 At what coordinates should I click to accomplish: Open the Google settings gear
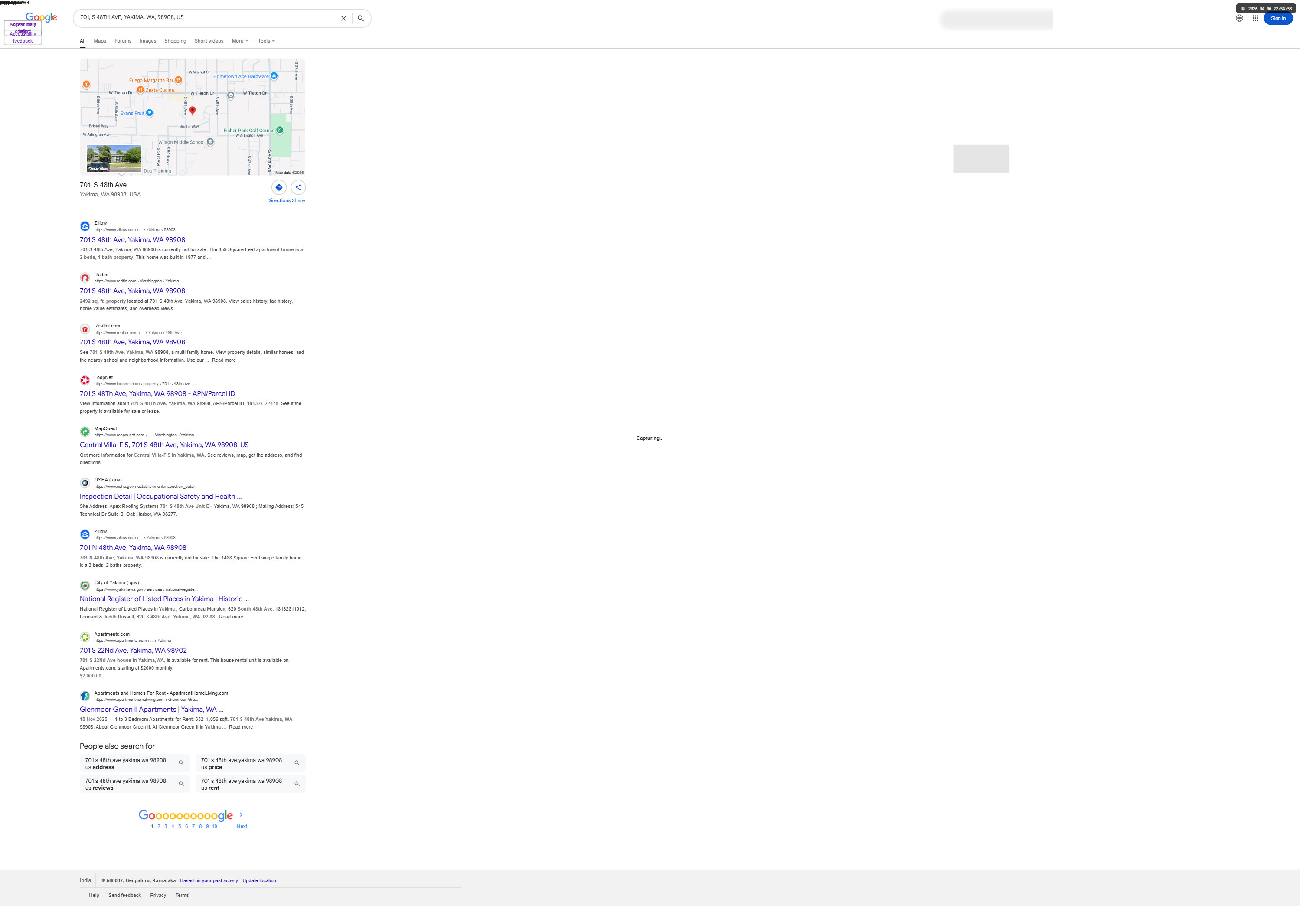pyautogui.click(x=1239, y=18)
